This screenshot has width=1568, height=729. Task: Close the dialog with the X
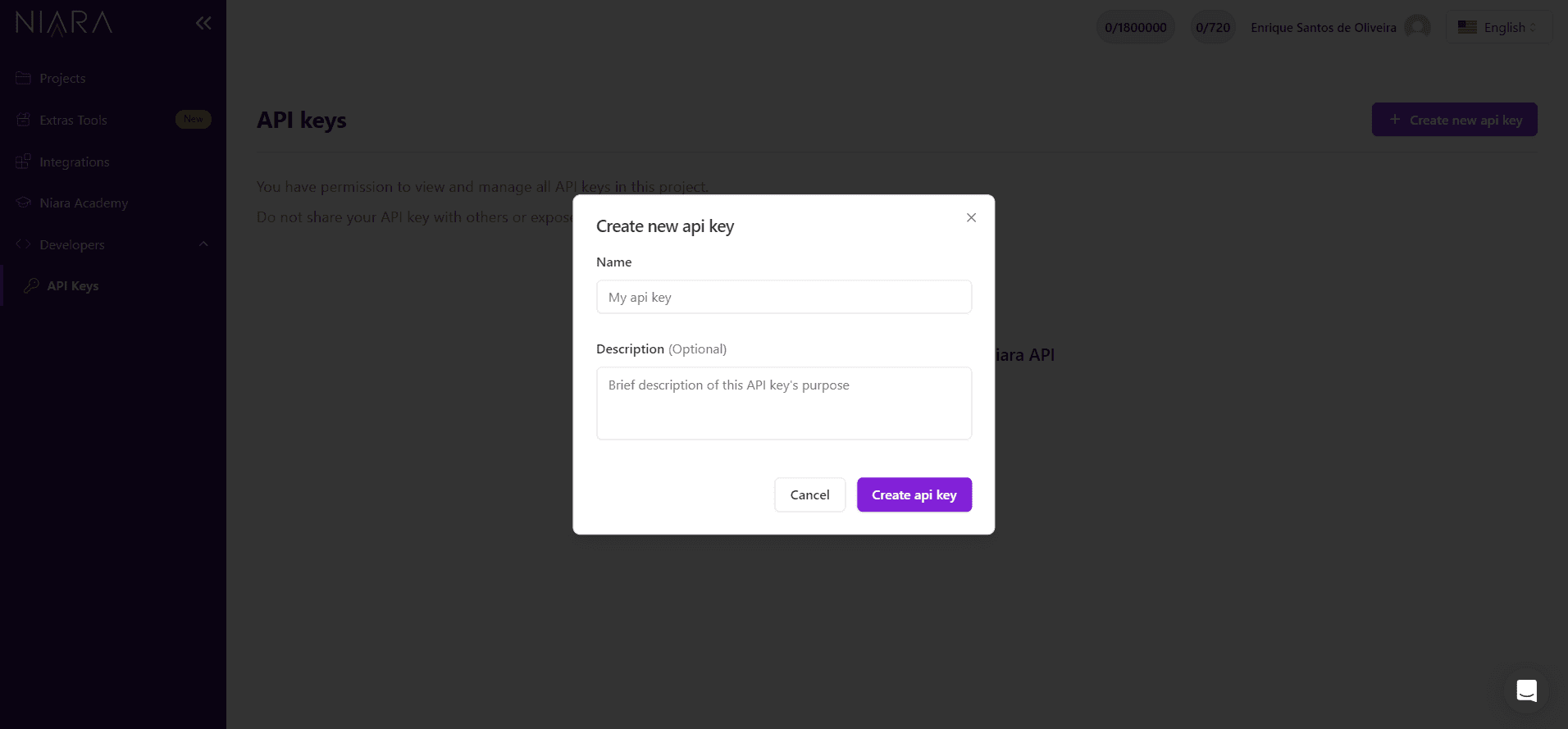(x=971, y=217)
